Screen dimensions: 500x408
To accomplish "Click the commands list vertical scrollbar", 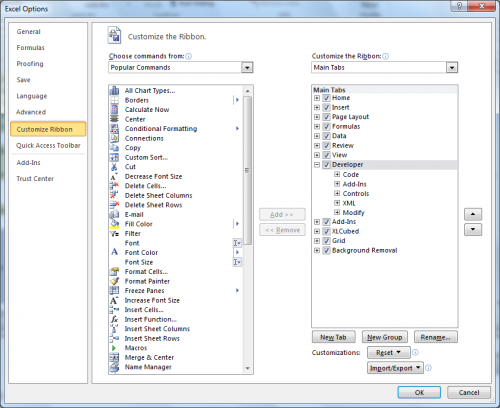I will (x=247, y=230).
